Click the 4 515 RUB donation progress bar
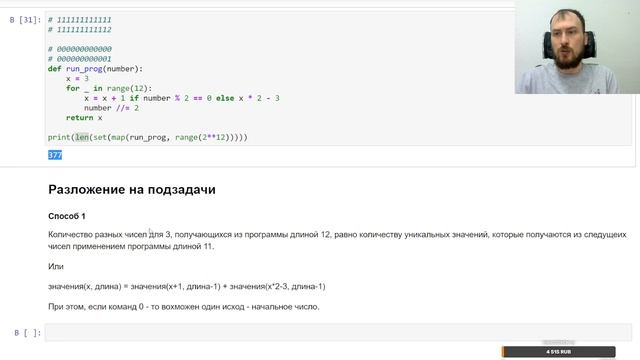640x360 pixels. coord(558,351)
